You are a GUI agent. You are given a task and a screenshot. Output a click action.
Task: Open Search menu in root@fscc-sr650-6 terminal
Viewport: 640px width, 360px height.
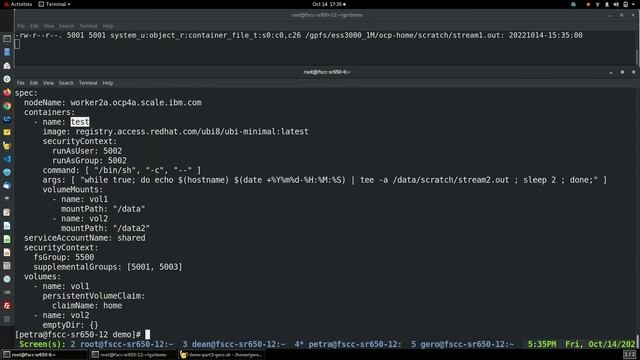coord(66,83)
